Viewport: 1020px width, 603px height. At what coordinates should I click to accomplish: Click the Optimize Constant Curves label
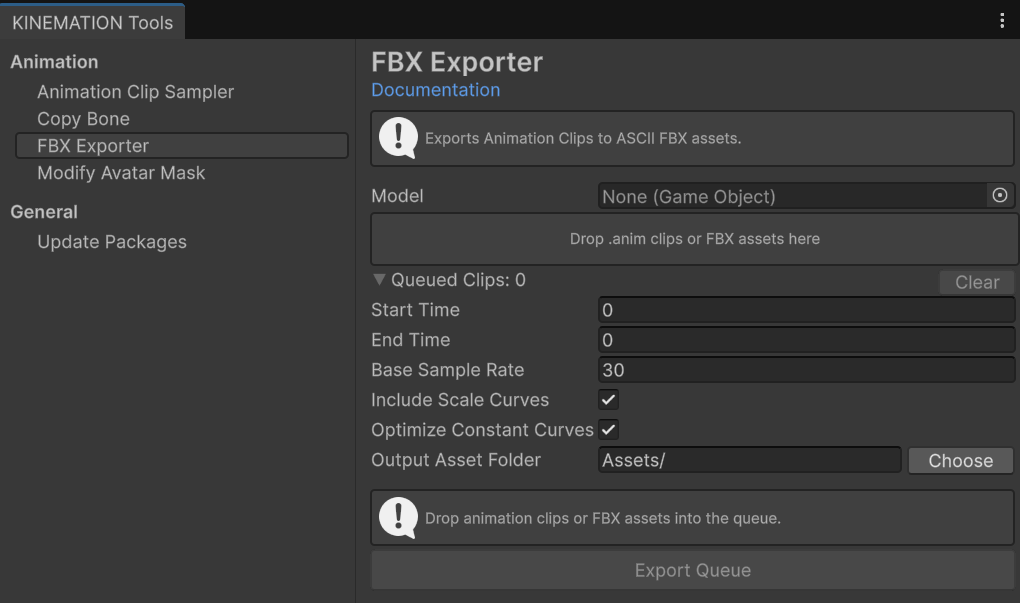point(483,430)
